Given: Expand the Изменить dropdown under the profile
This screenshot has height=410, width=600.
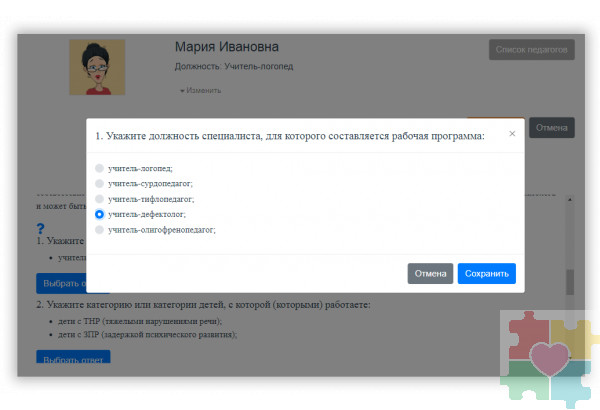Looking at the screenshot, I should point(200,90).
